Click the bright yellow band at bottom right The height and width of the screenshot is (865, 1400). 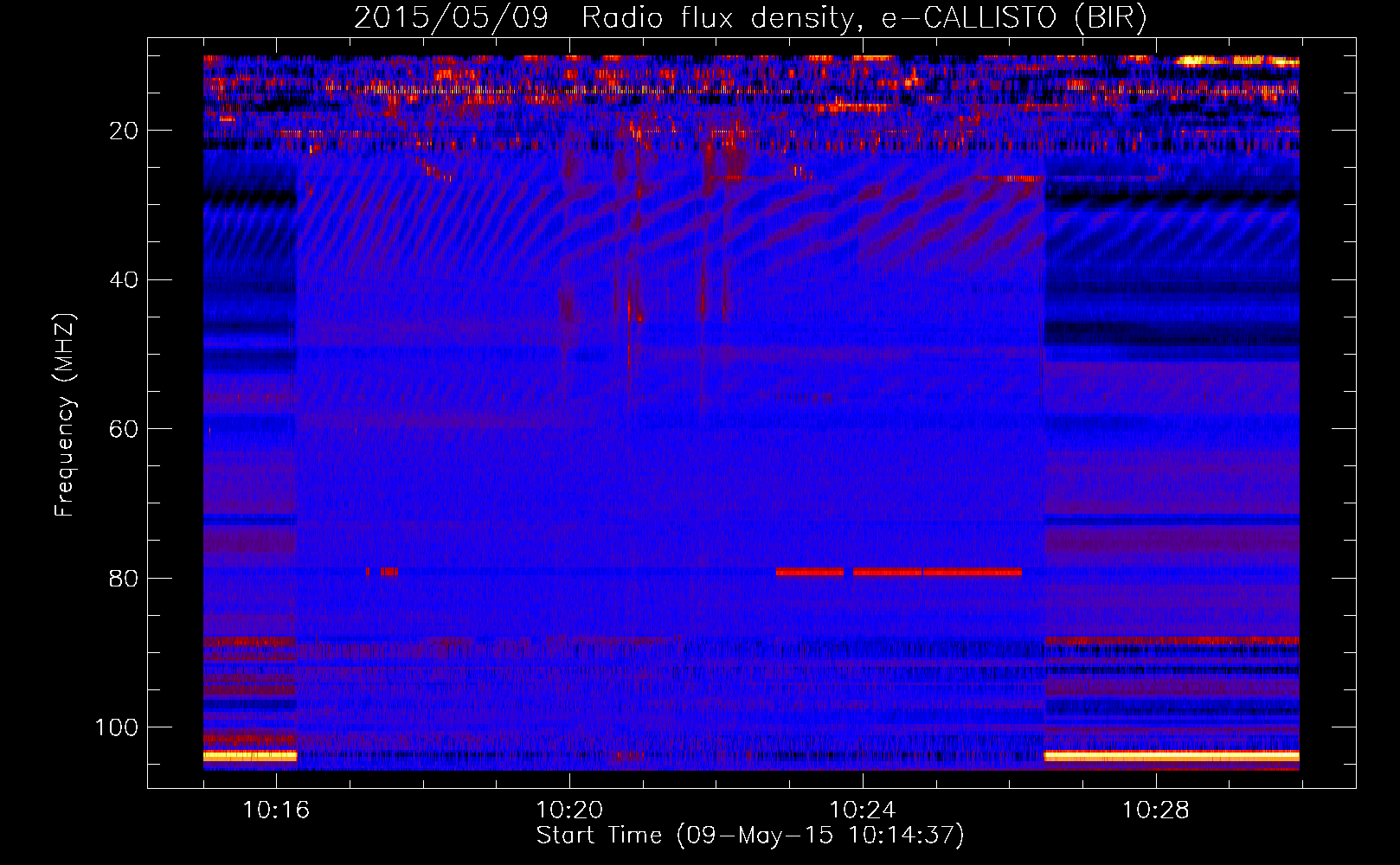click(1172, 756)
